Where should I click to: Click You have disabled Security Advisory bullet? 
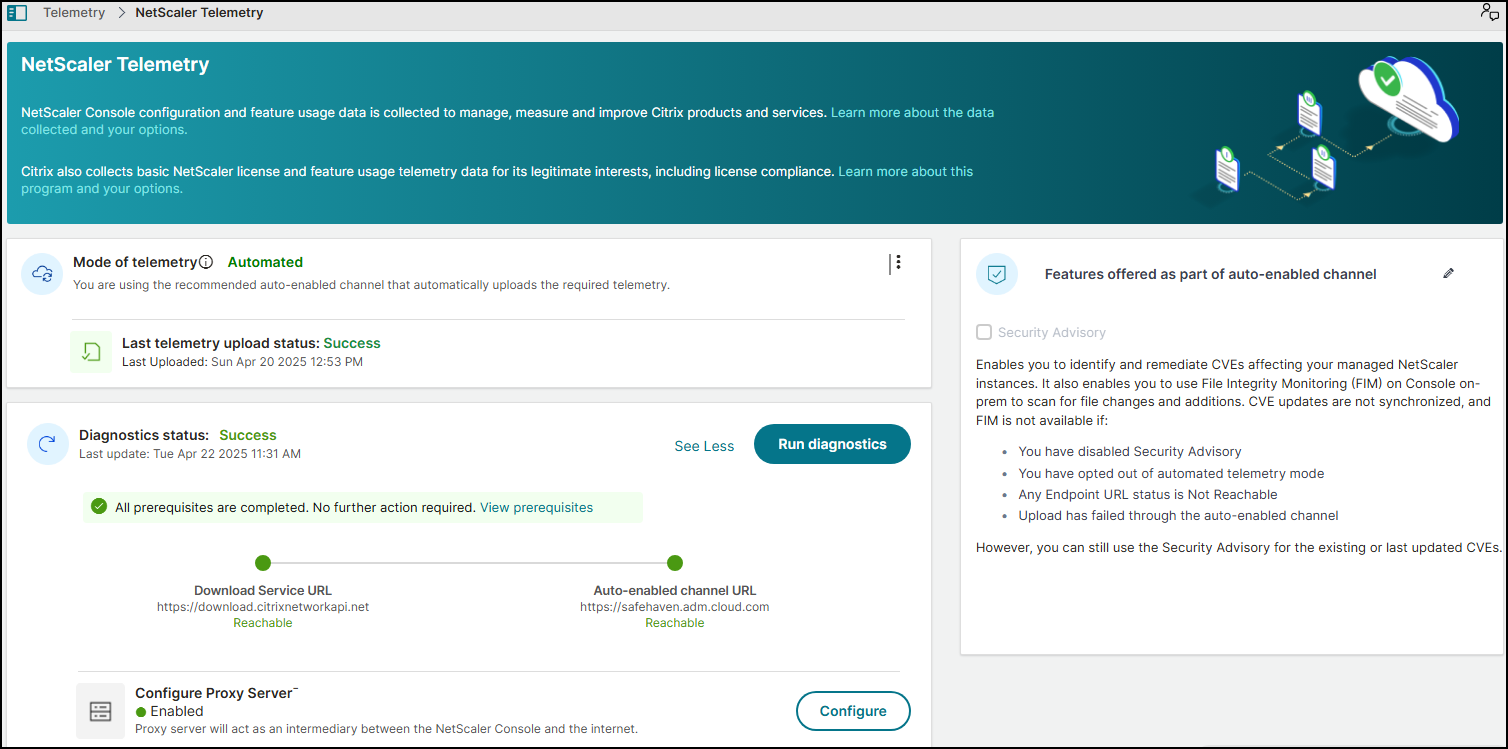point(1130,451)
